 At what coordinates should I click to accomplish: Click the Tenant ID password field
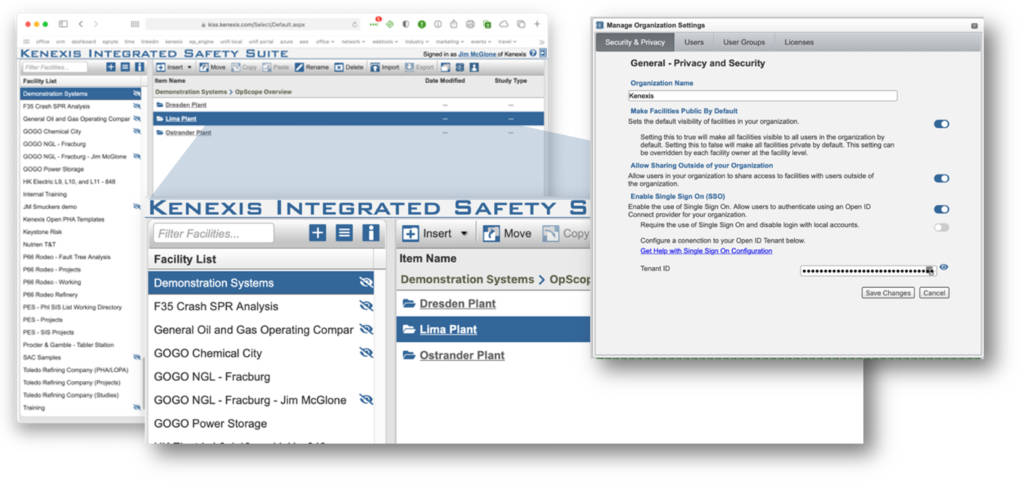[868, 270]
